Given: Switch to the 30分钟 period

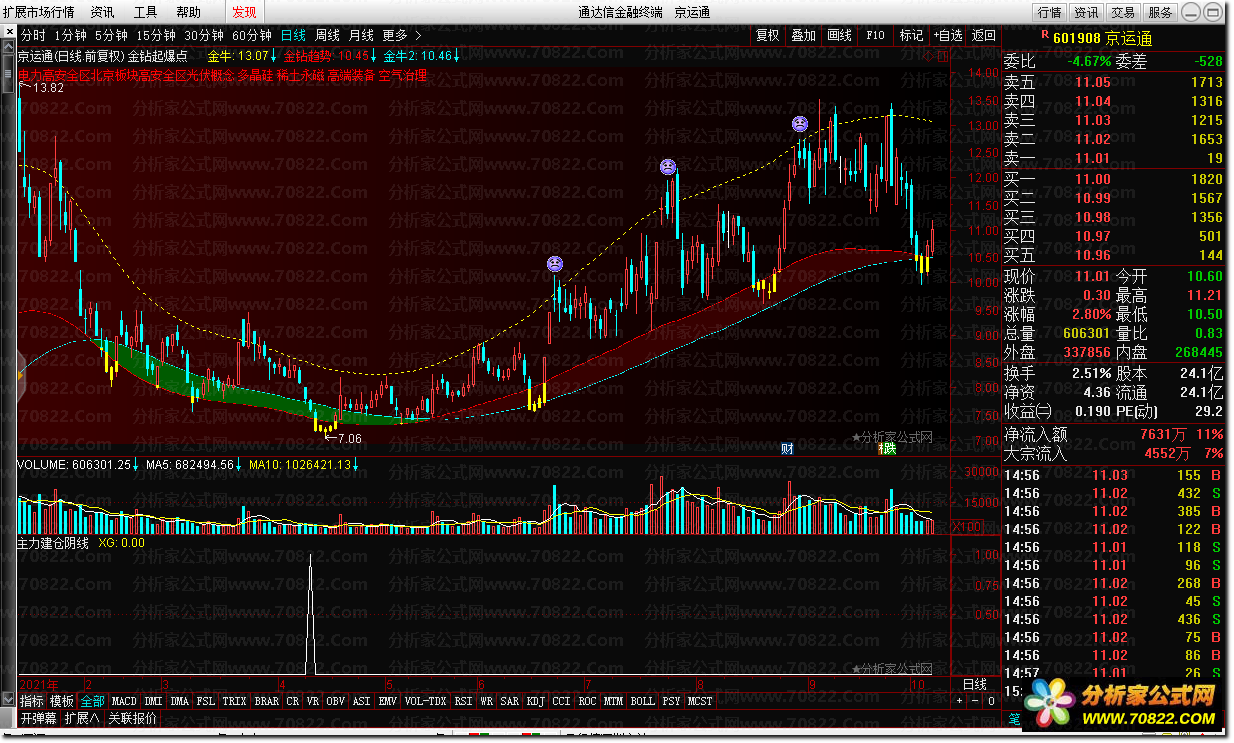Looking at the screenshot, I should pyautogui.click(x=204, y=35).
